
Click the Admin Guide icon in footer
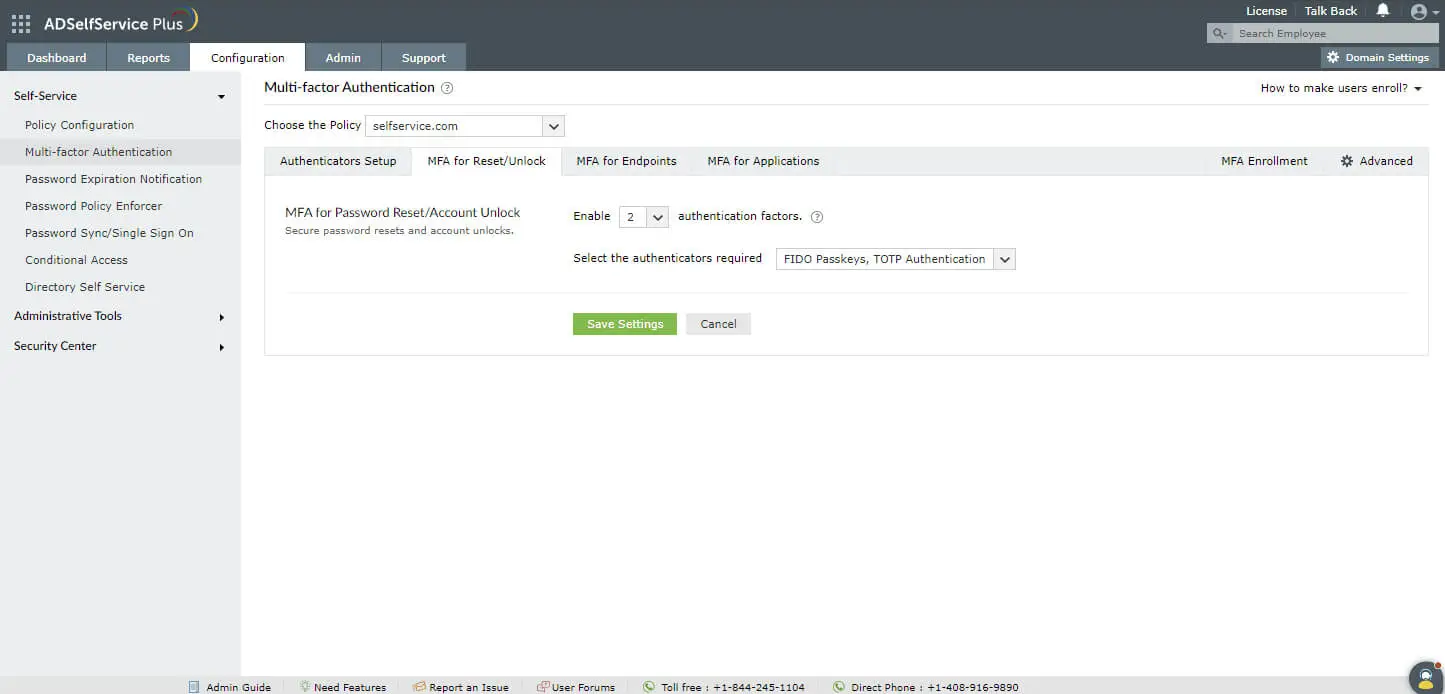[x=196, y=687]
